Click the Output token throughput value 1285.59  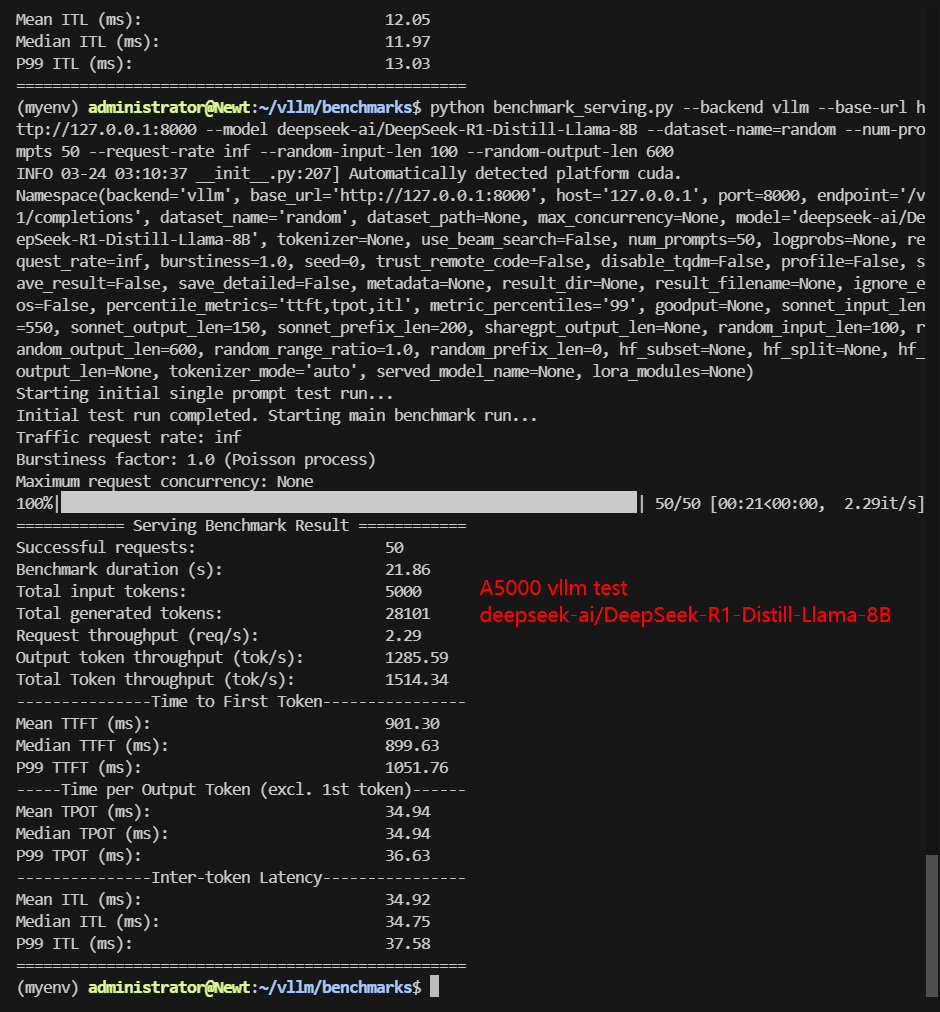(x=416, y=657)
